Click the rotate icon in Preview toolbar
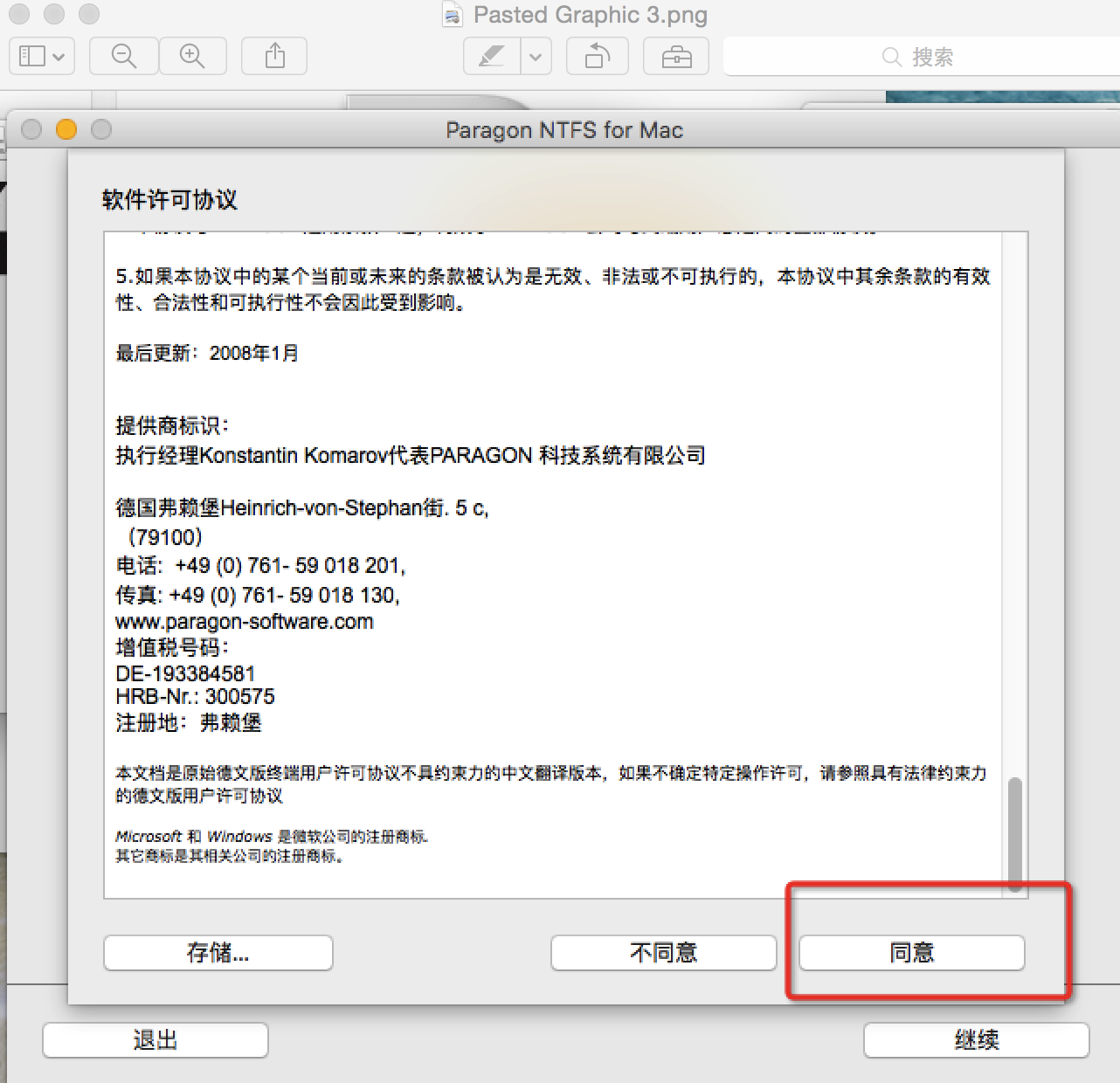This screenshot has width=1120, height=1083. pyautogui.click(x=598, y=57)
